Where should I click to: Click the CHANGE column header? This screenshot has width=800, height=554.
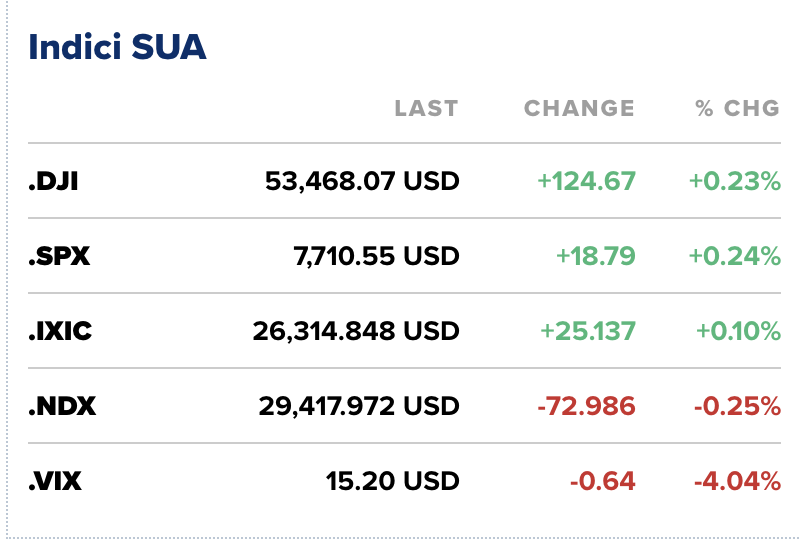[x=580, y=108]
